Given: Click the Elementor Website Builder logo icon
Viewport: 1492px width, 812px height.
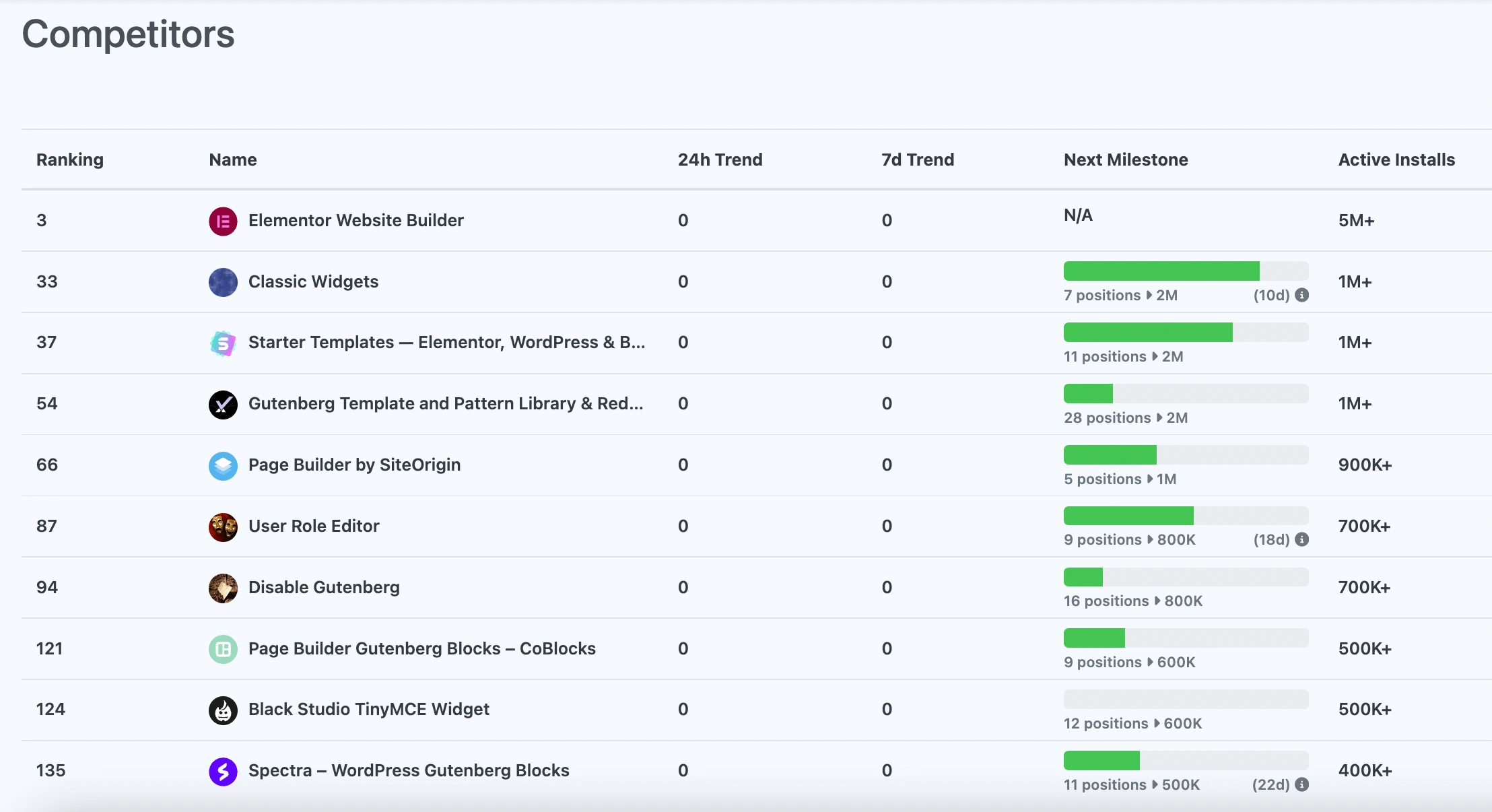Looking at the screenshot, I should coord(223,221).
